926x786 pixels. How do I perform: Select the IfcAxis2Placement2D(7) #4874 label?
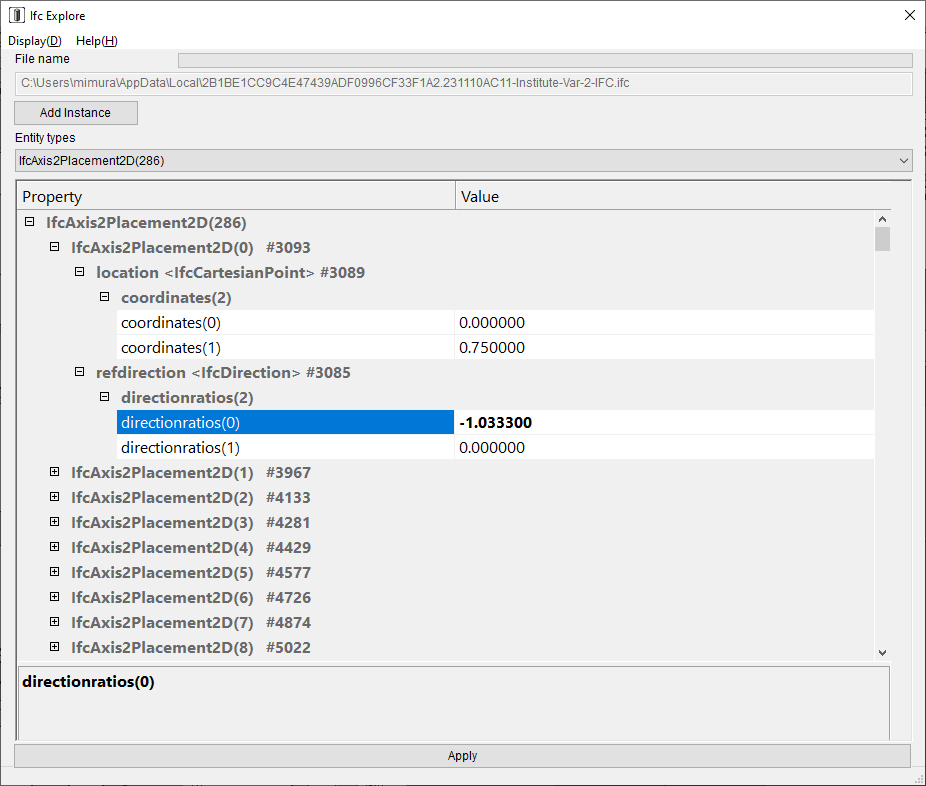191,622
